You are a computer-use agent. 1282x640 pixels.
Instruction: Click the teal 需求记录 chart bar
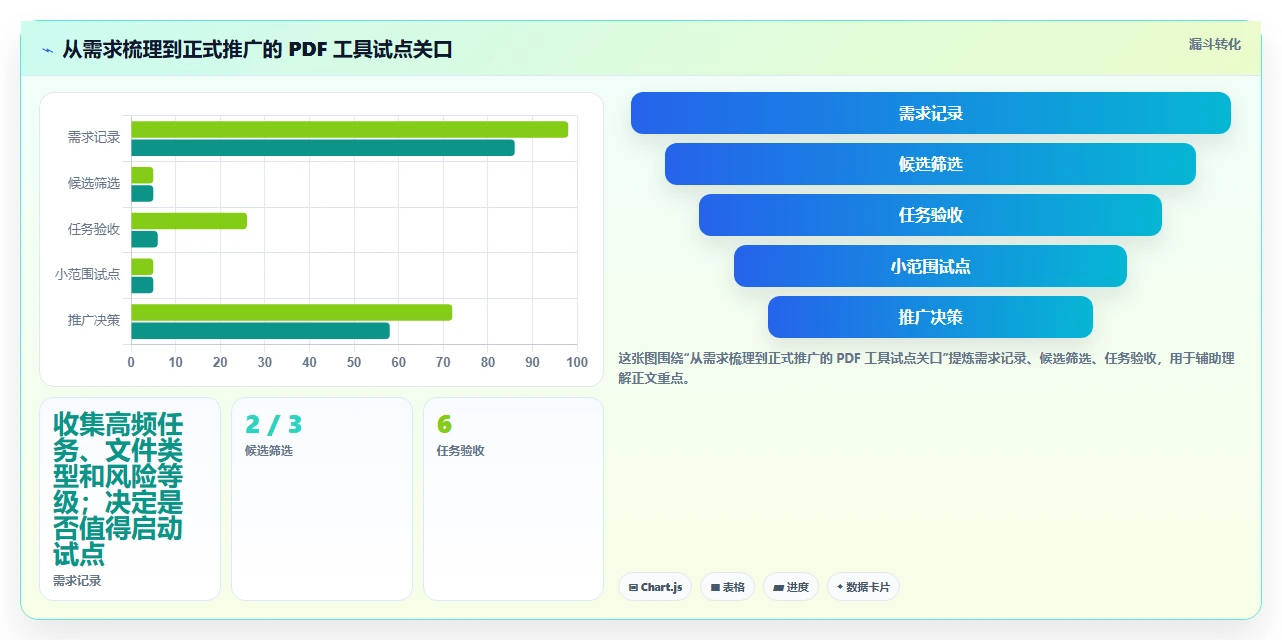tap(323, 148)
